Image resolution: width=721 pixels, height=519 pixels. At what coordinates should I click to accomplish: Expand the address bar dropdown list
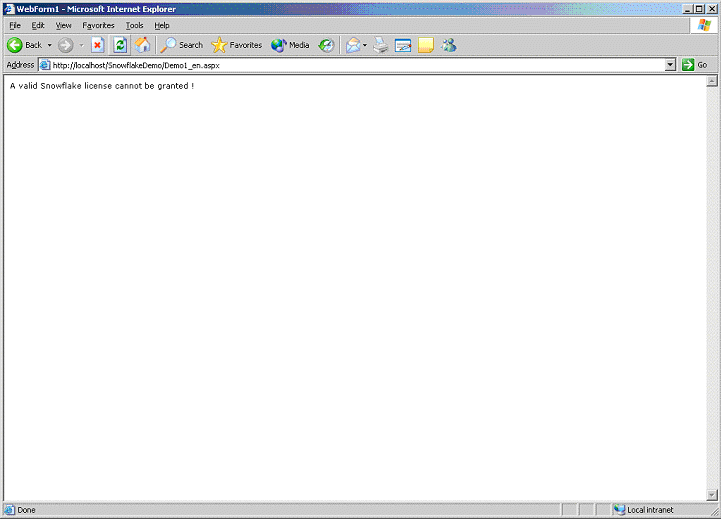pos(670,65)
